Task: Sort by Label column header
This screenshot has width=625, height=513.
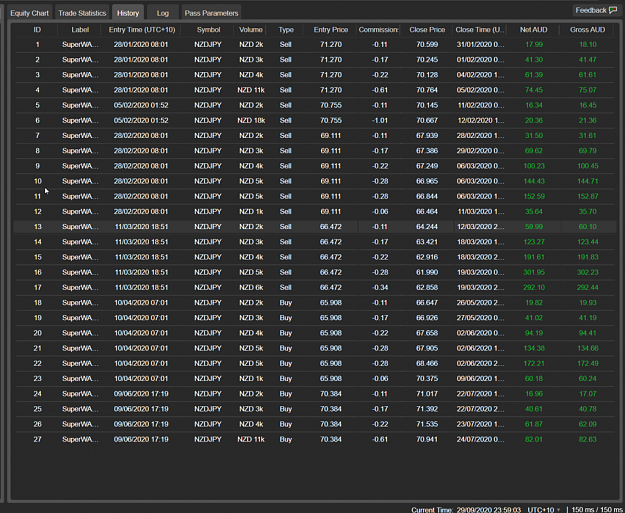Action: [80, 29]
